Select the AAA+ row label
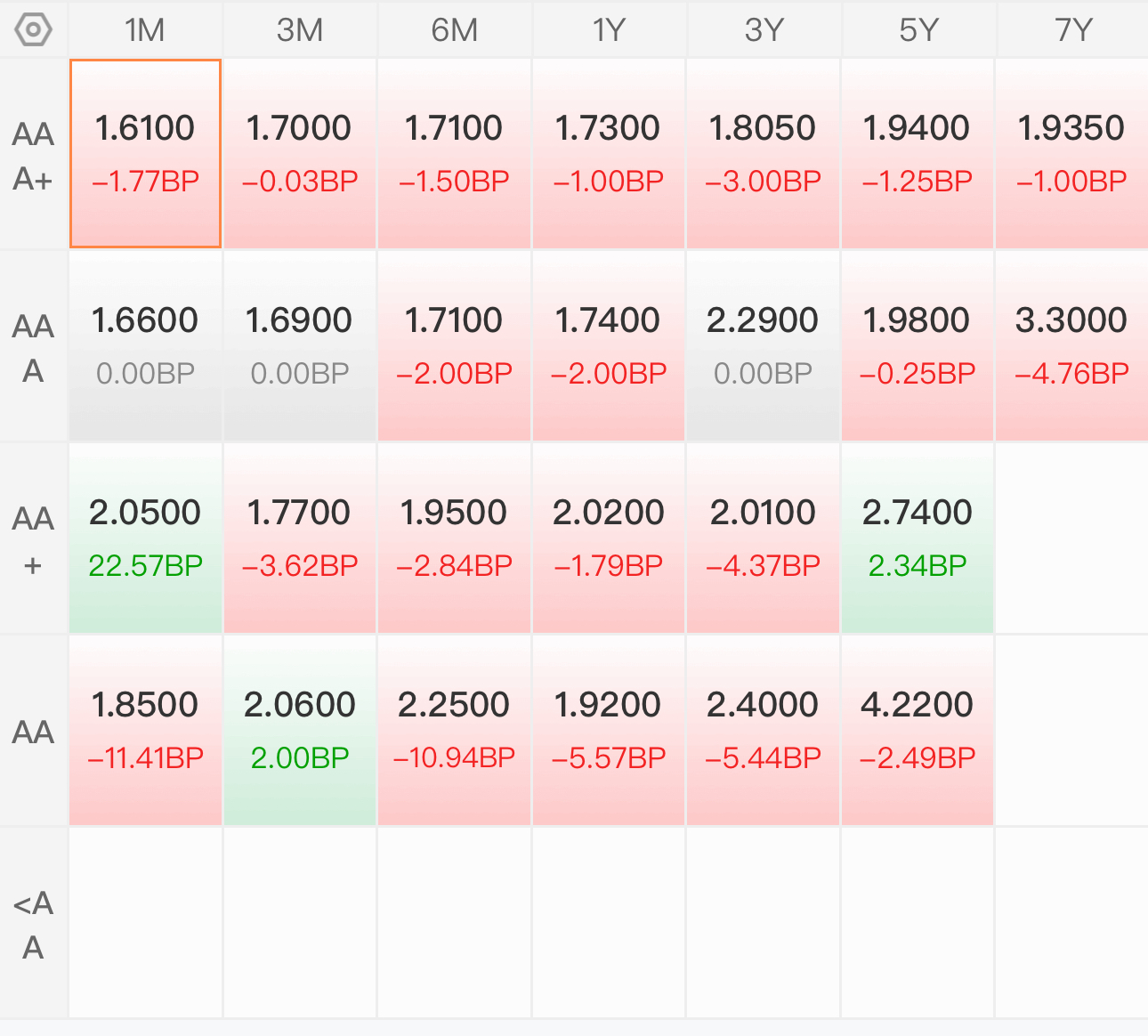Viewport: 1148px width, 1036px height. tap(34, 156)
